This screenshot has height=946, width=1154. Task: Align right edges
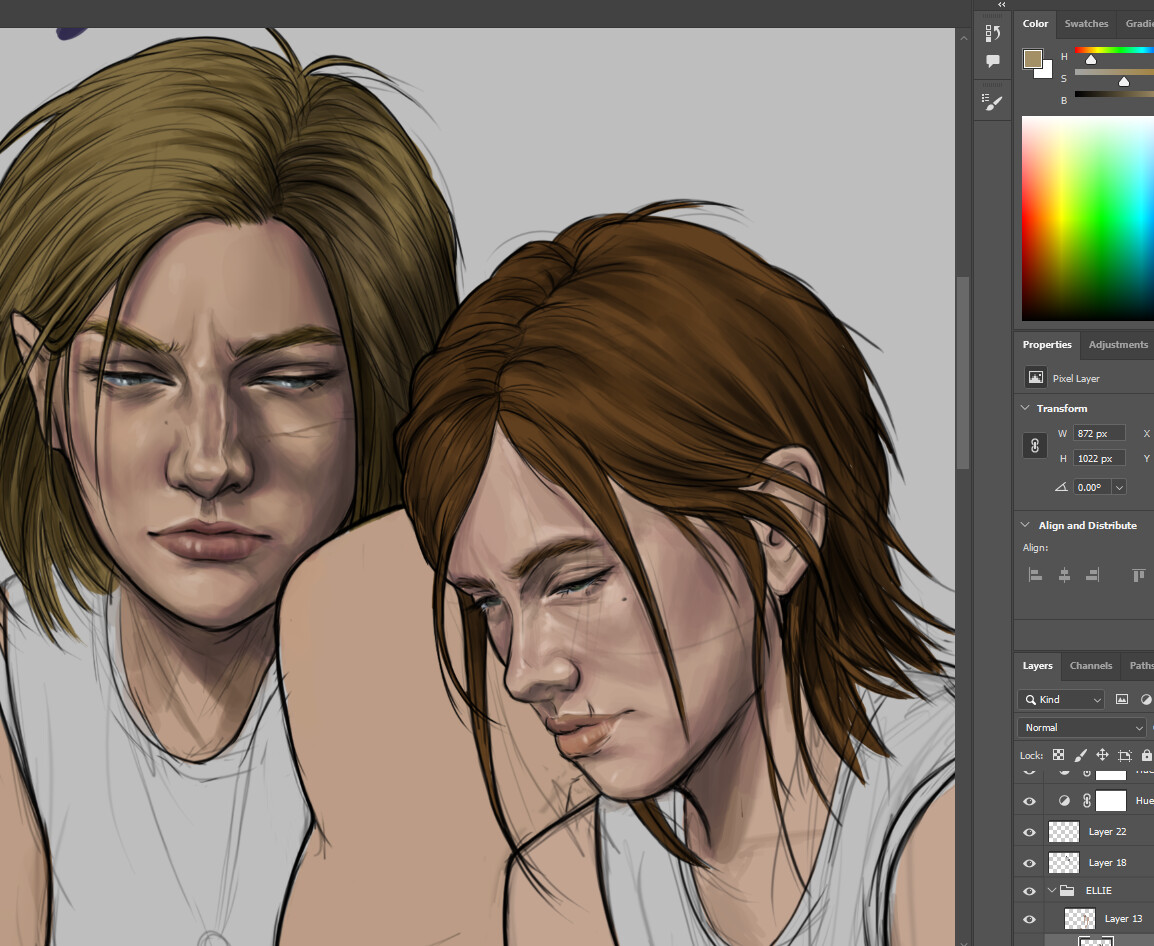tap(1092, 575)
